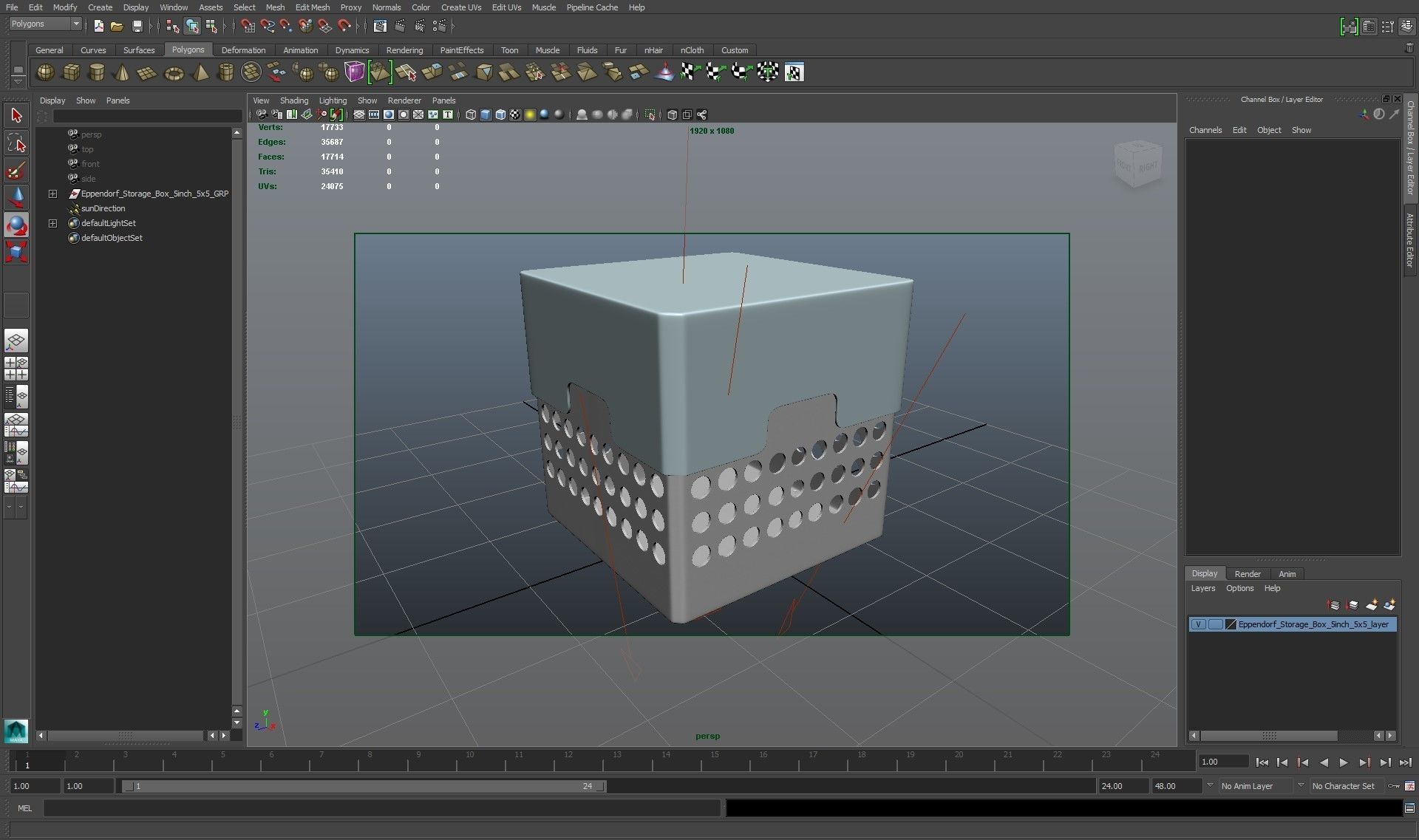Switch to the Render layer tab
Screen dimensions: 1419x840
(x=1248, y=574)
